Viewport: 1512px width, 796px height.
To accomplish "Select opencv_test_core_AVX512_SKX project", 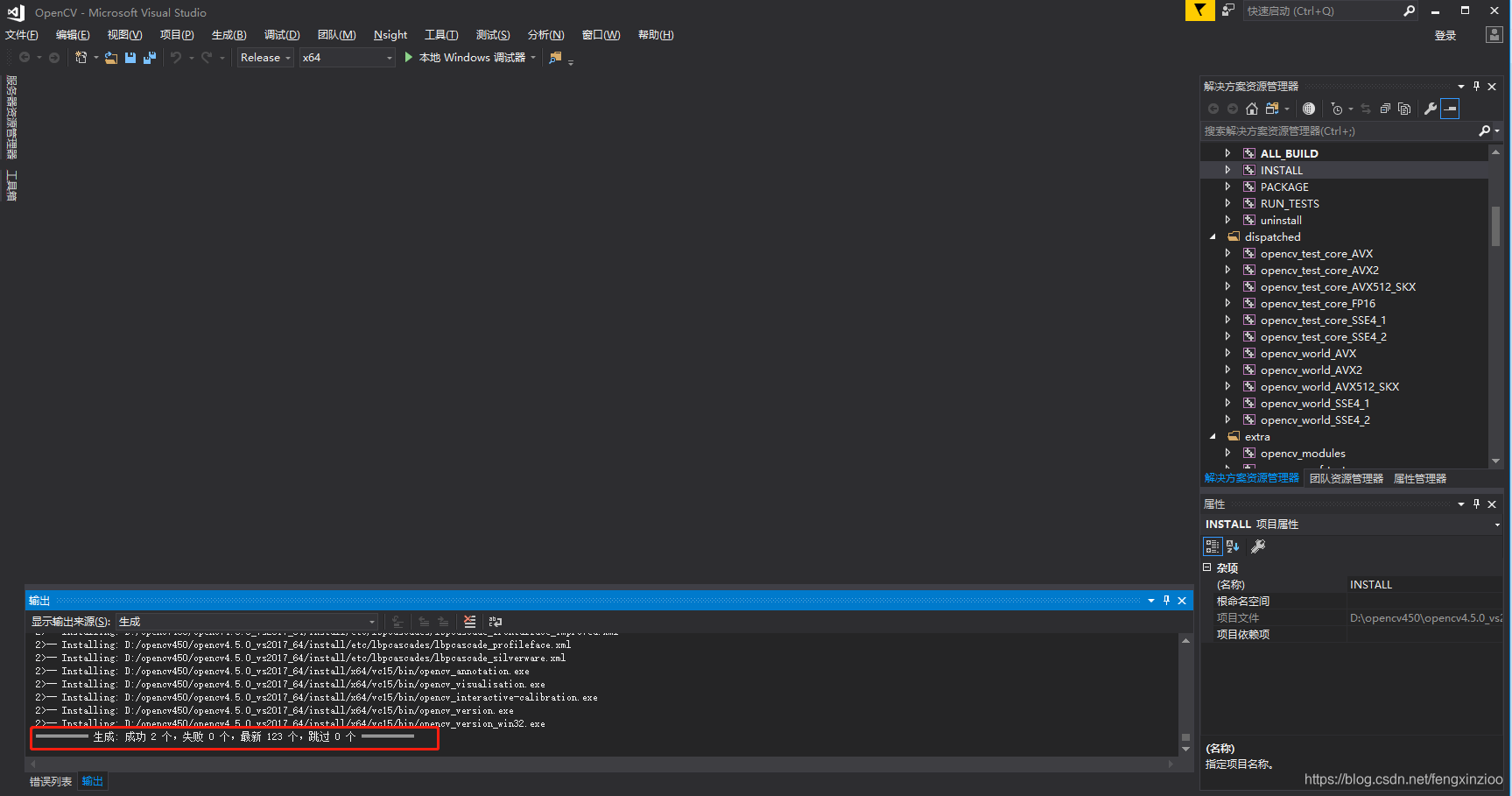I will click(x=1338, y=286).
